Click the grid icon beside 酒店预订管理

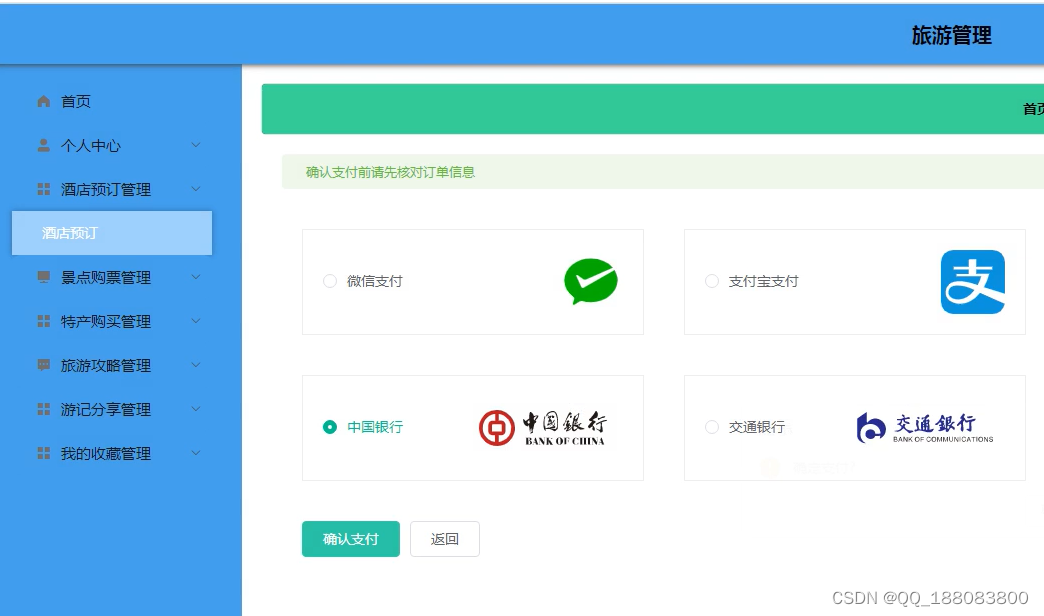(43, 189)
